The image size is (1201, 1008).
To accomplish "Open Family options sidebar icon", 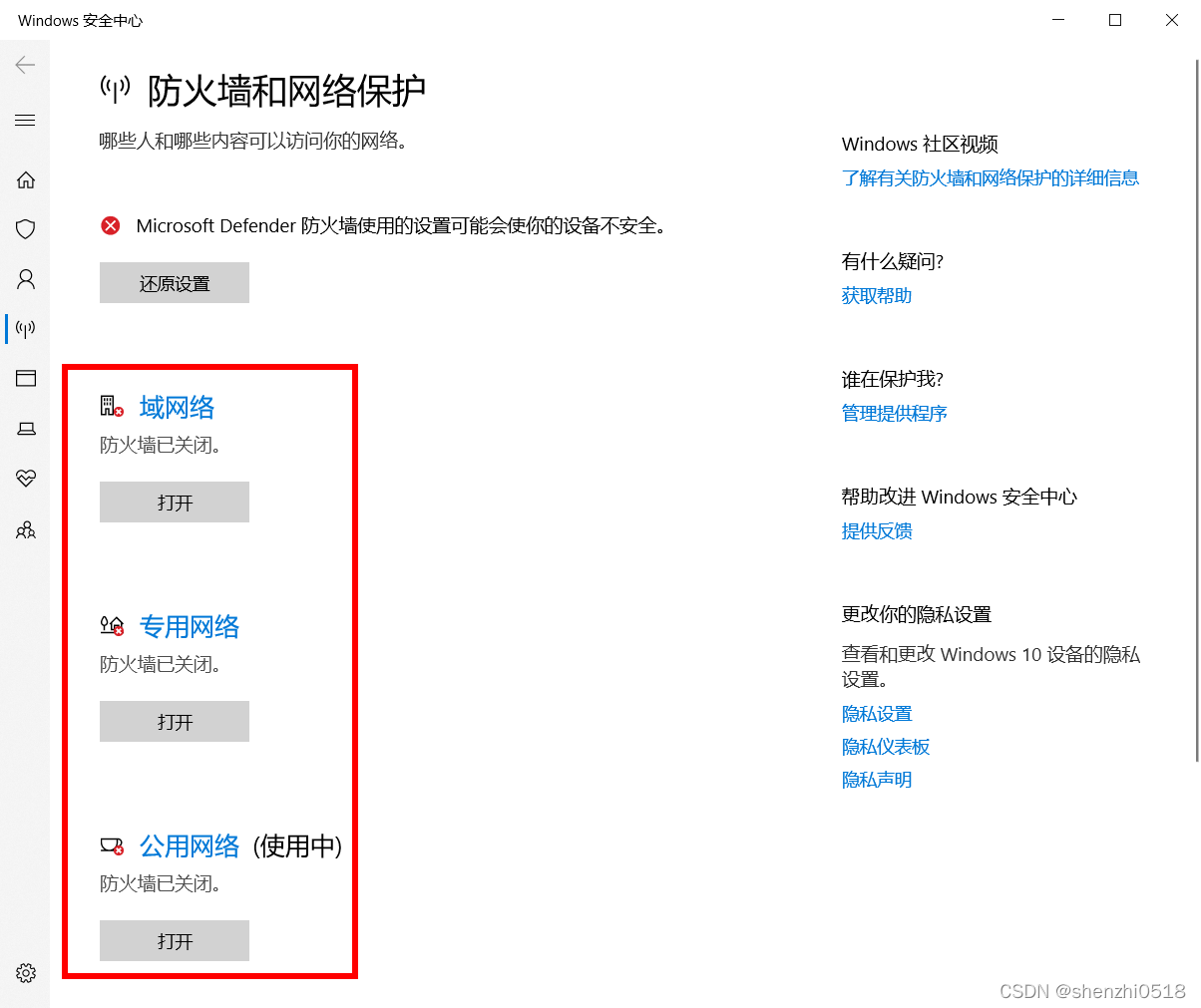I will 26,529.
